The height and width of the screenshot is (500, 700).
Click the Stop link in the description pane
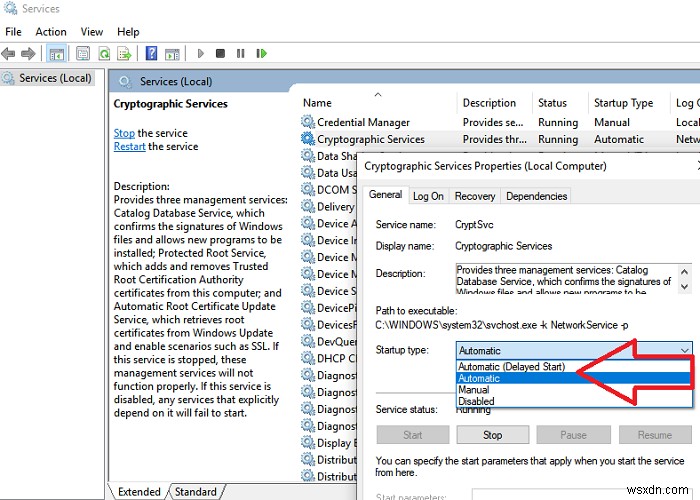[x=124, y=133]
